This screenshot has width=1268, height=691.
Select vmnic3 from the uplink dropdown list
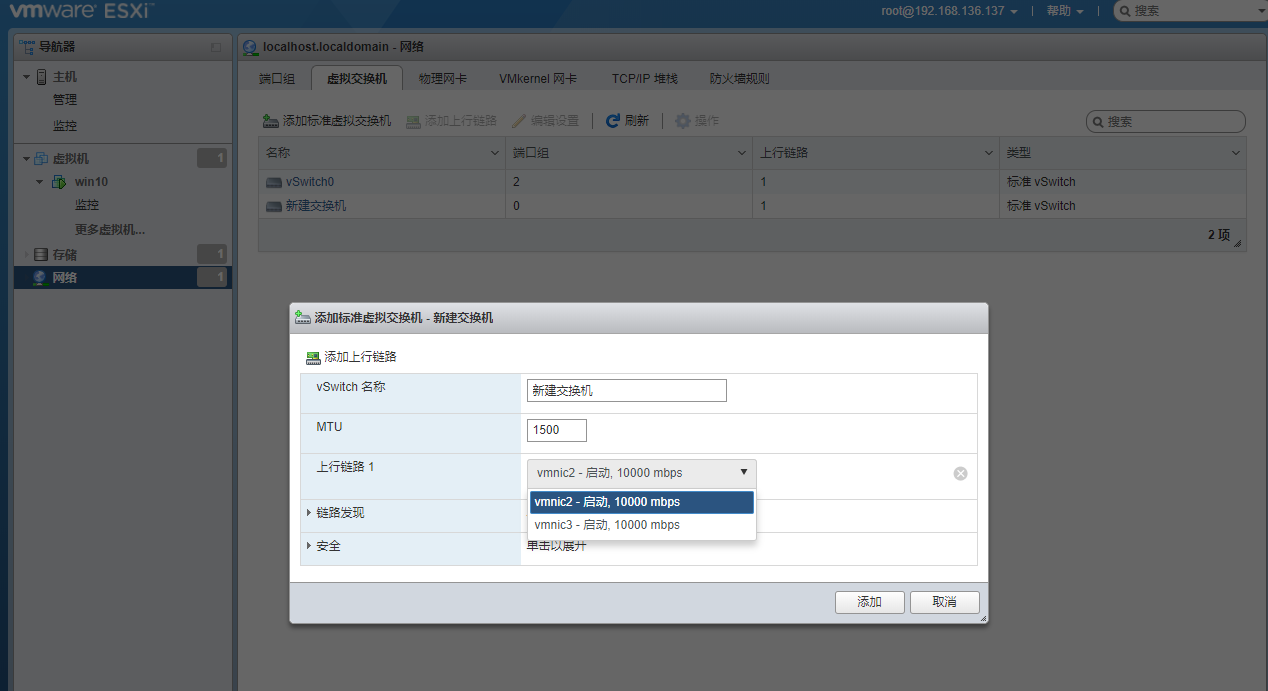tap(607, 525)
